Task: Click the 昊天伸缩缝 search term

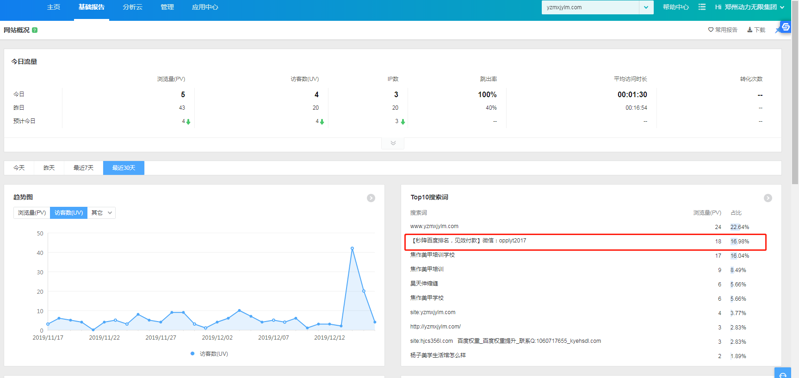Action: click(x=424, y=283)
